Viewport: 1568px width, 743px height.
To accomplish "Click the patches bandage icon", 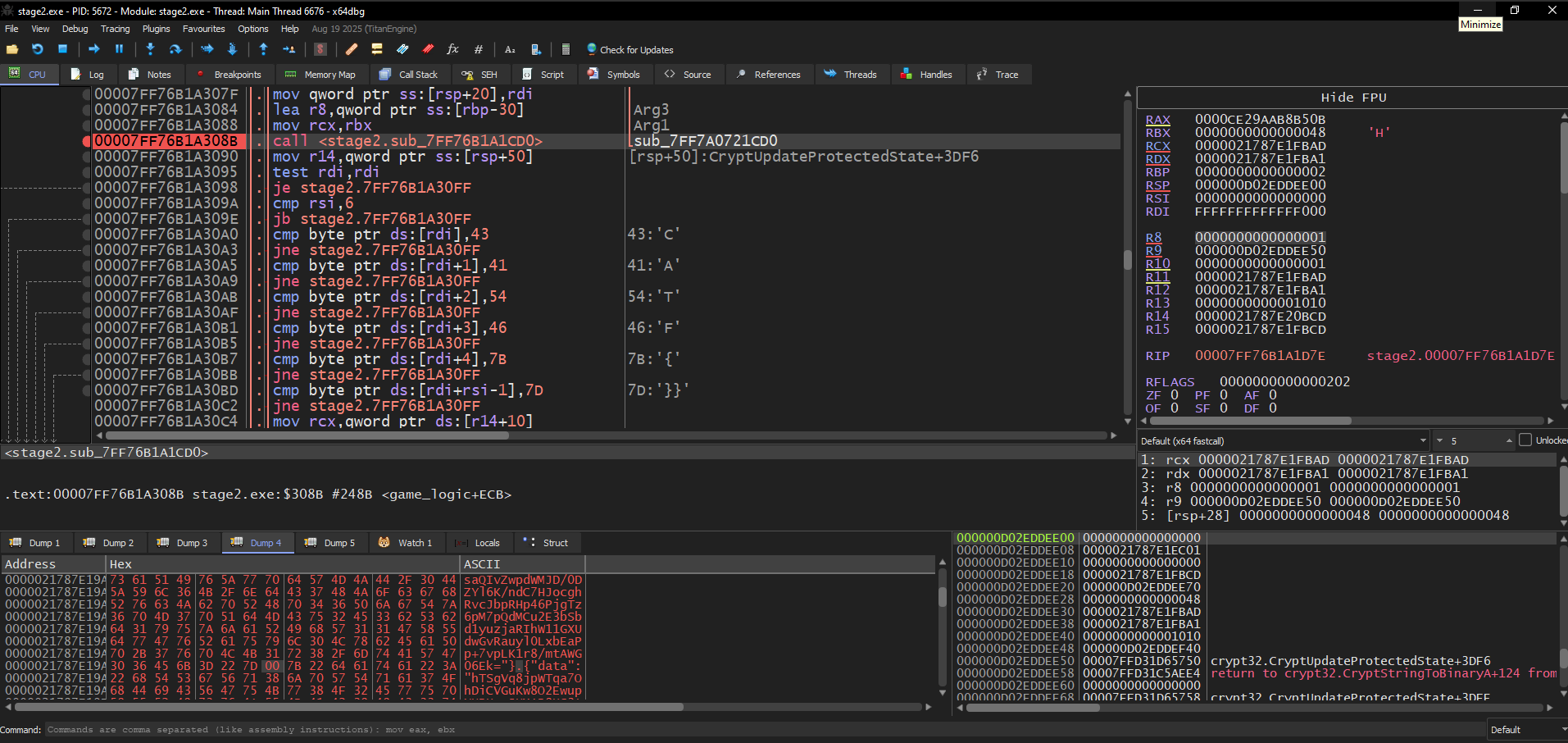I will [x=352, y=49].
